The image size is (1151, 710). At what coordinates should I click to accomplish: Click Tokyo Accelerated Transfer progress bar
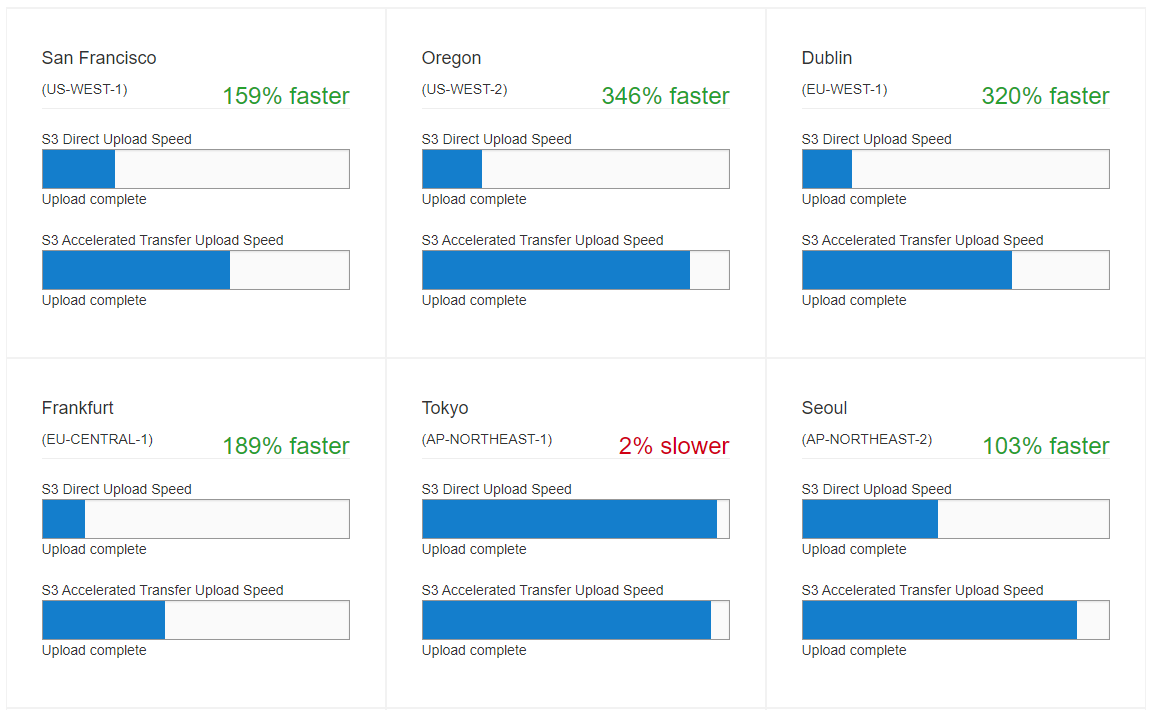point(575,620)
